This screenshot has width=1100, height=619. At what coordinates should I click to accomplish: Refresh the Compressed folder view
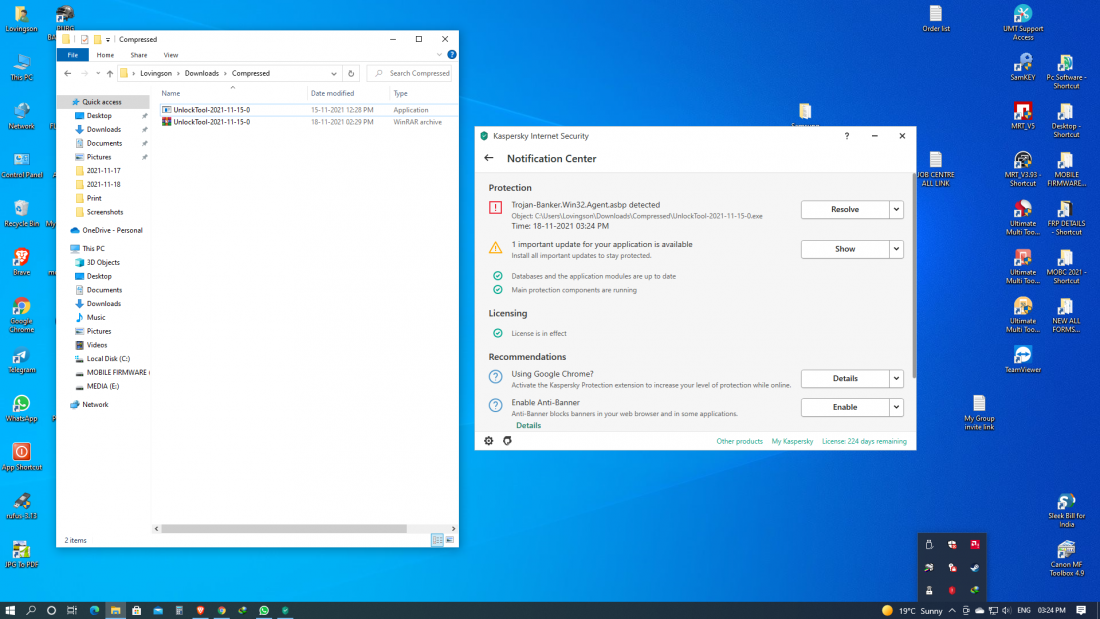point(351,73)
